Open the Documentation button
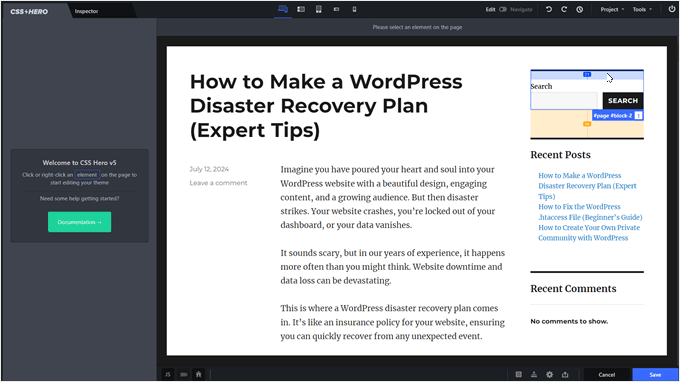Image resolution: width=680 pixels, height=382 pixels. (x=79, y=222)
